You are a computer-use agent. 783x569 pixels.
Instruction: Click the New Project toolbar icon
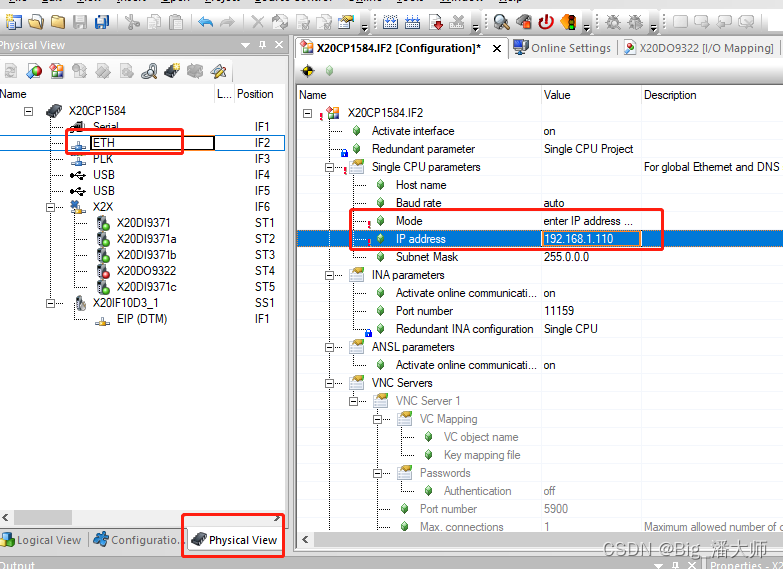[x=13, y=22]
